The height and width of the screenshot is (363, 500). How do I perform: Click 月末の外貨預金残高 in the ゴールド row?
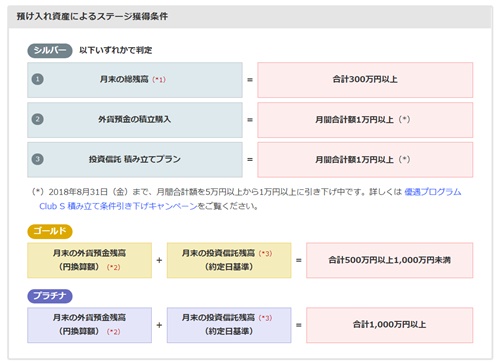pos(89,253)
